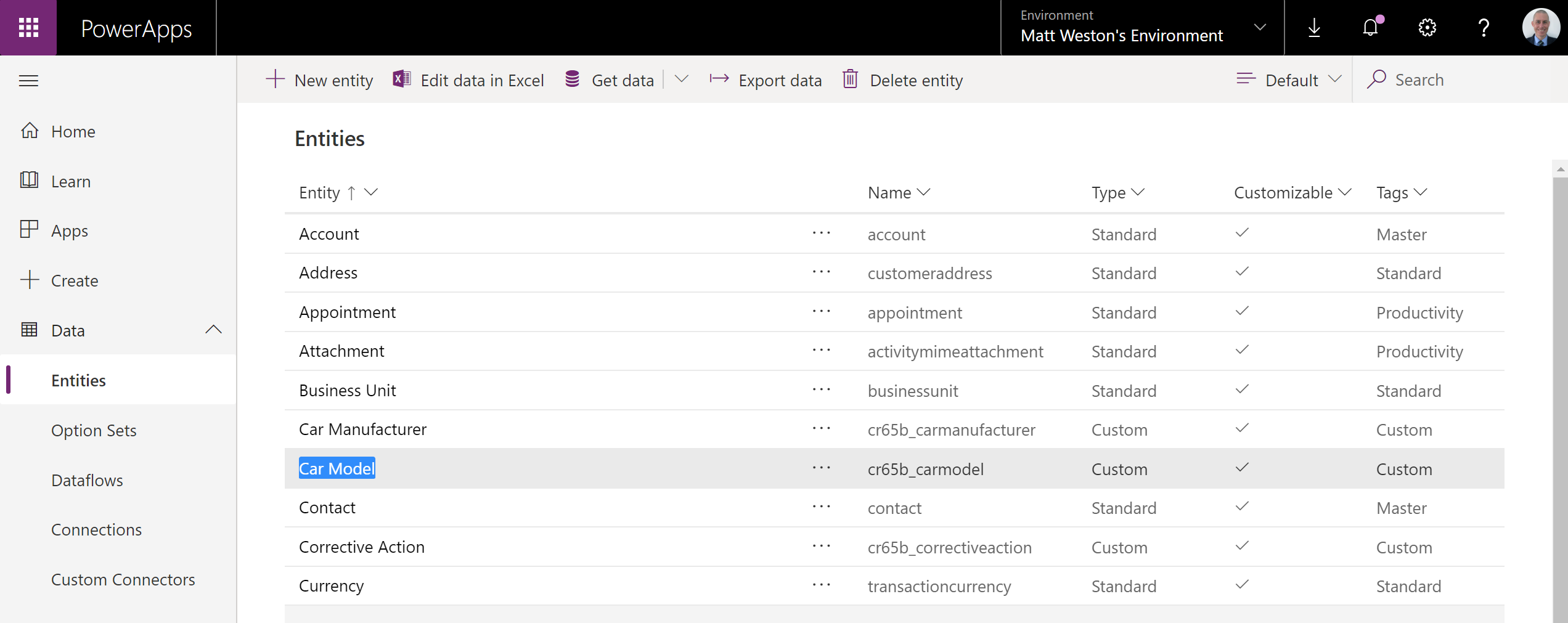Open Dataflows in sidebar

point(87,480)
